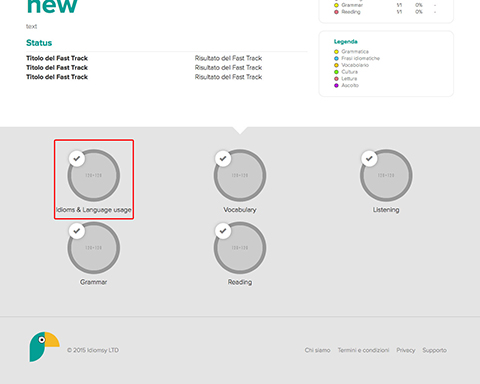Click the 1/1 value in Reading score row
This screenshot has height=384, width=480.
(399, 12)
